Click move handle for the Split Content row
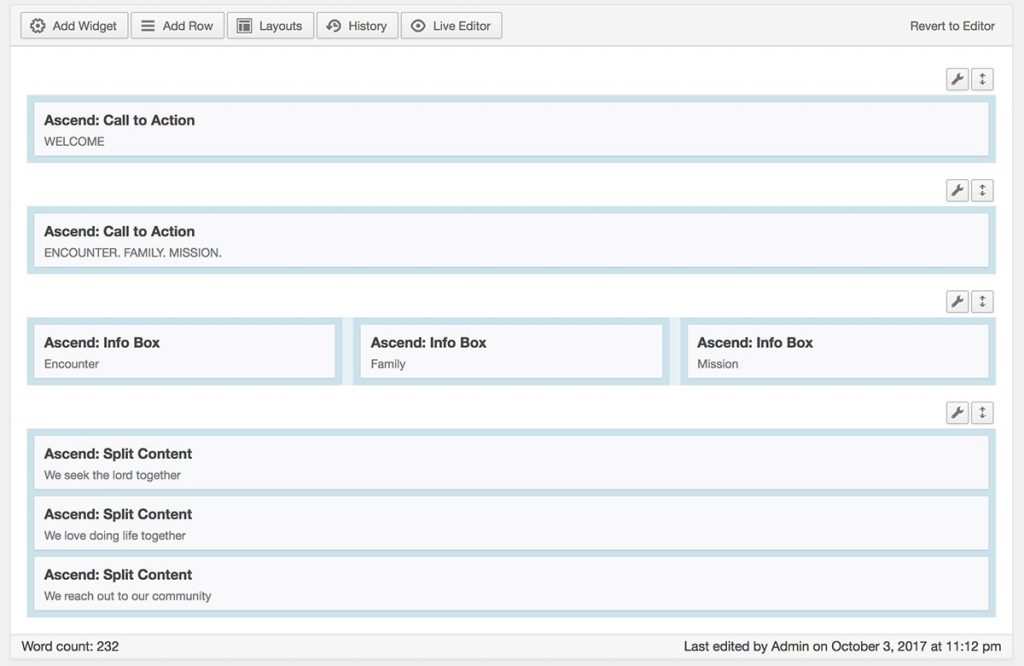 pyautogui.click(x=982, y=412)
